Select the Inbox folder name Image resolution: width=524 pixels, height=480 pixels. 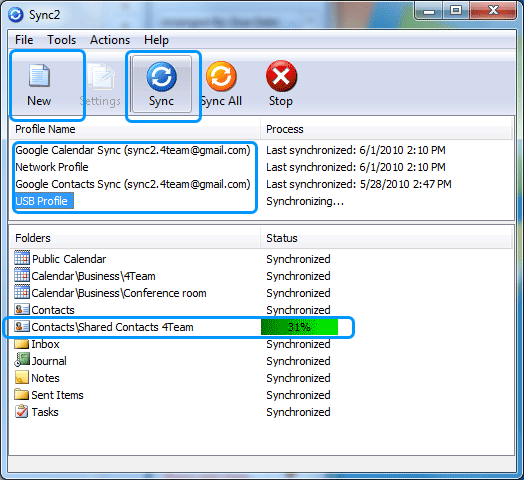[45, 344]
